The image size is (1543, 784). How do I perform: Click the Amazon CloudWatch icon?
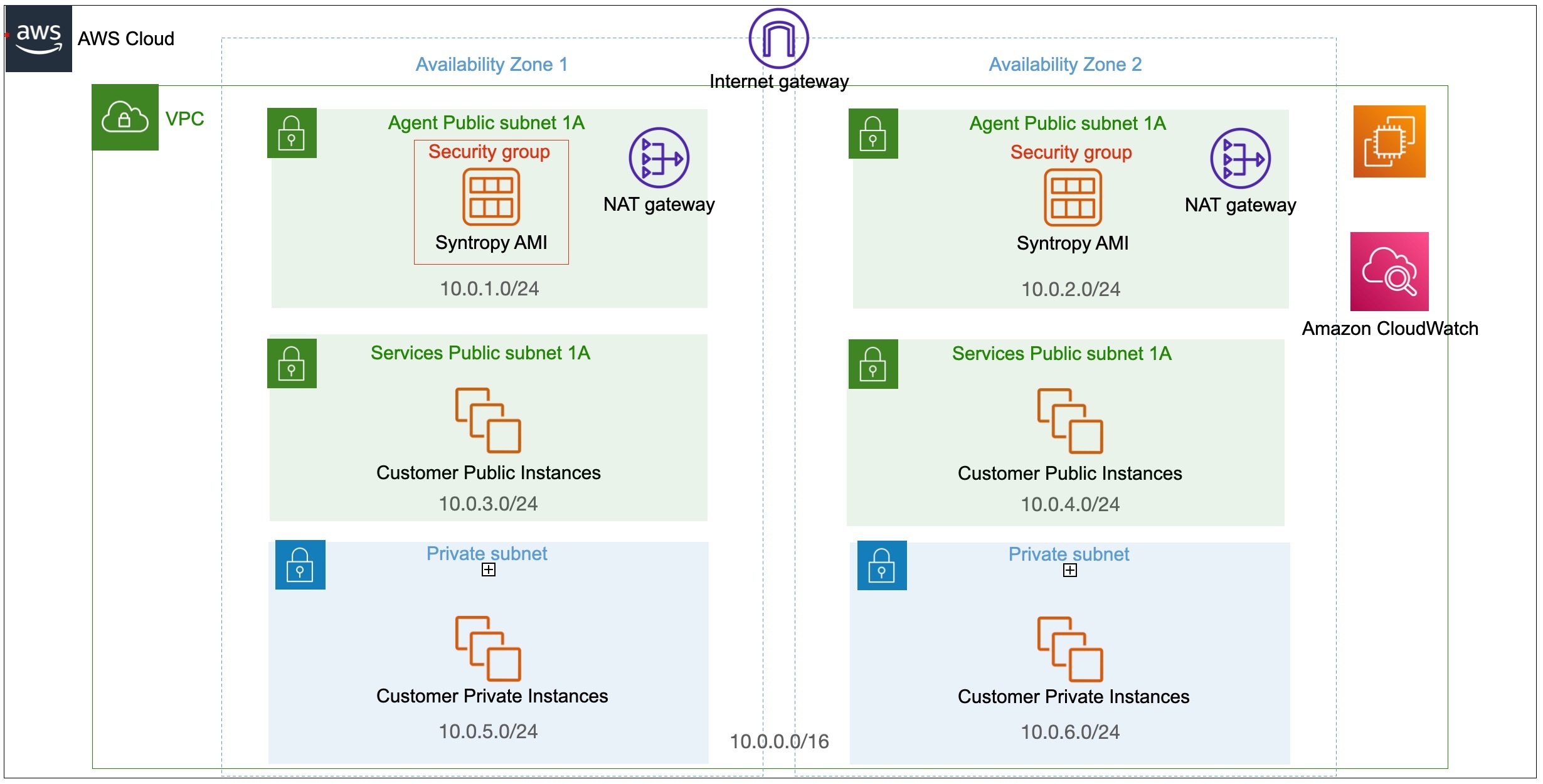[1389, 272]
